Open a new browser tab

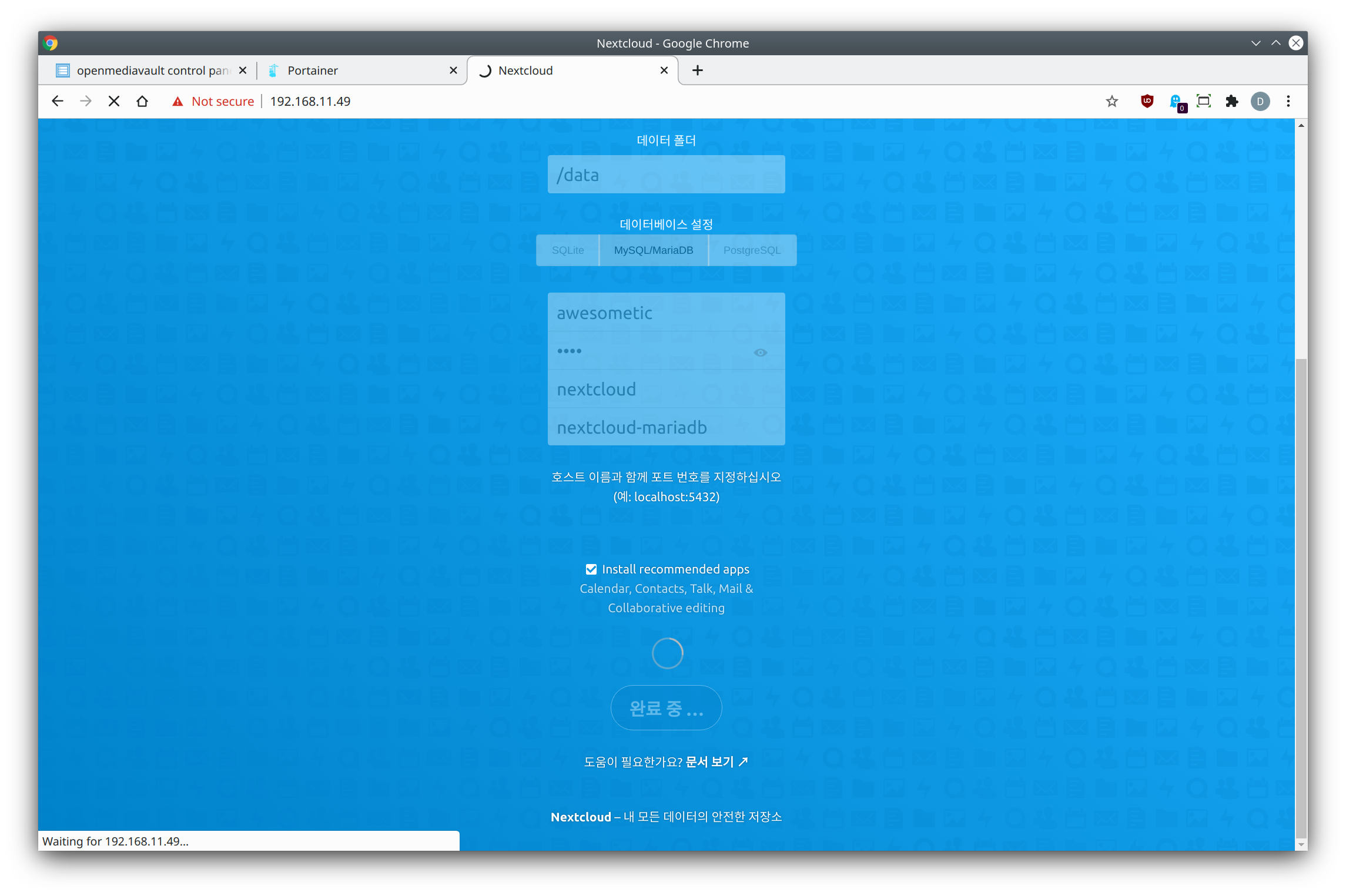pos(697,71)
